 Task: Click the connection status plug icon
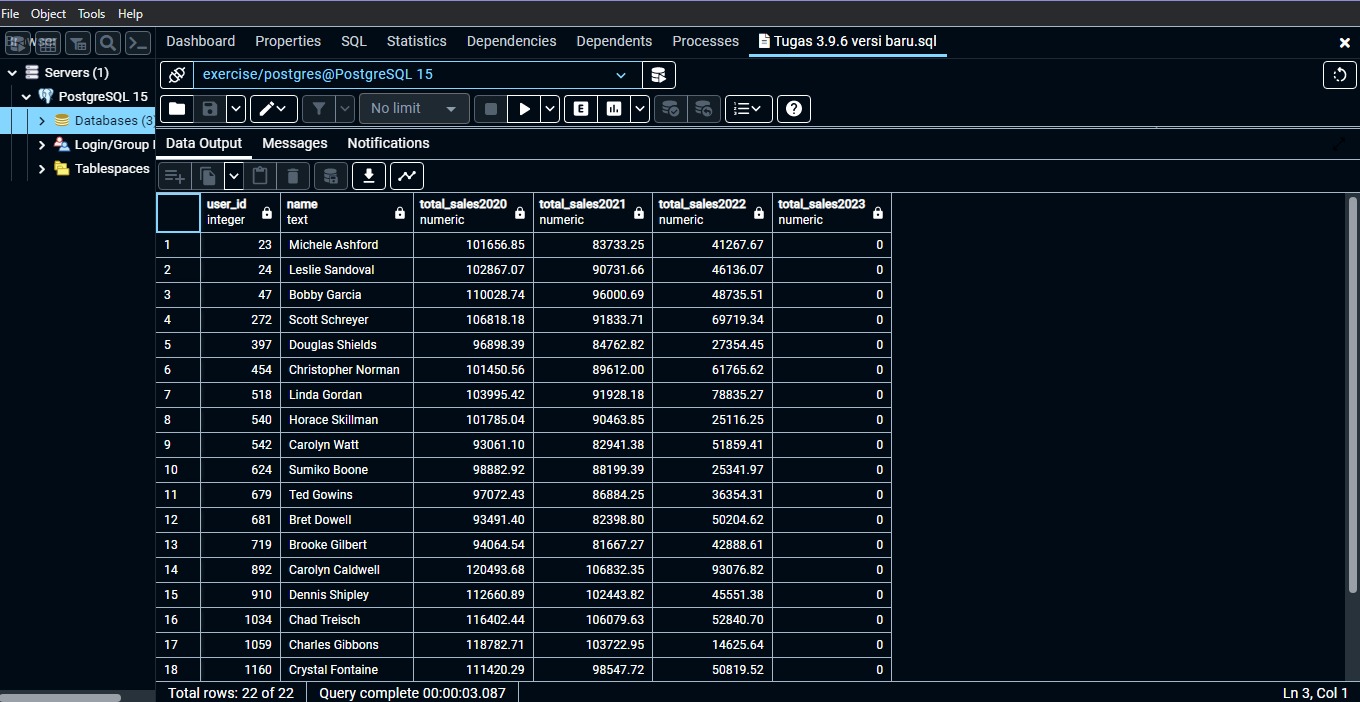click(x=177, y=75)
